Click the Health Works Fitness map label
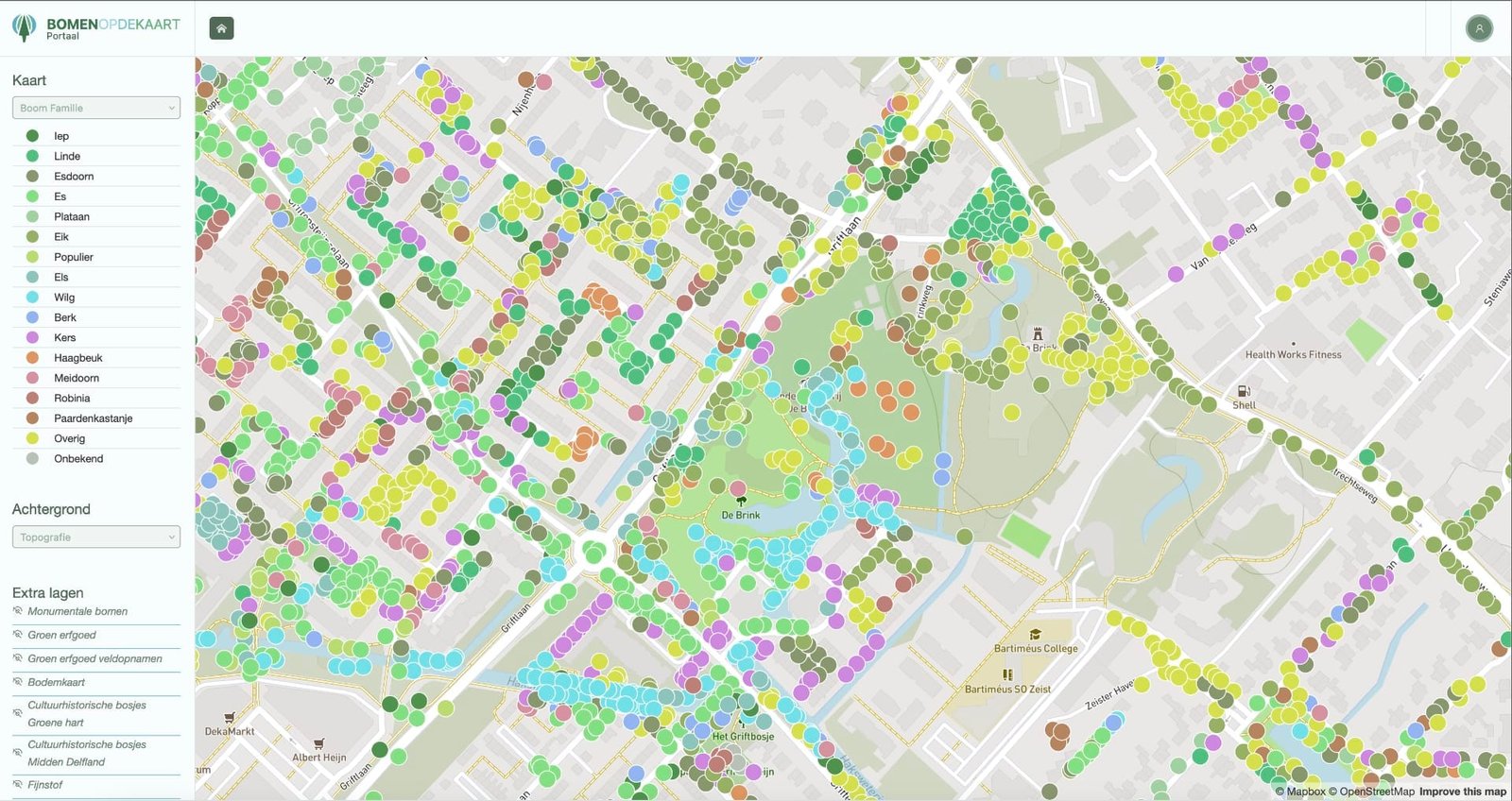The height and width of the screenshot is (801, 1512). pyautogui.click(x=1293, y=355)
